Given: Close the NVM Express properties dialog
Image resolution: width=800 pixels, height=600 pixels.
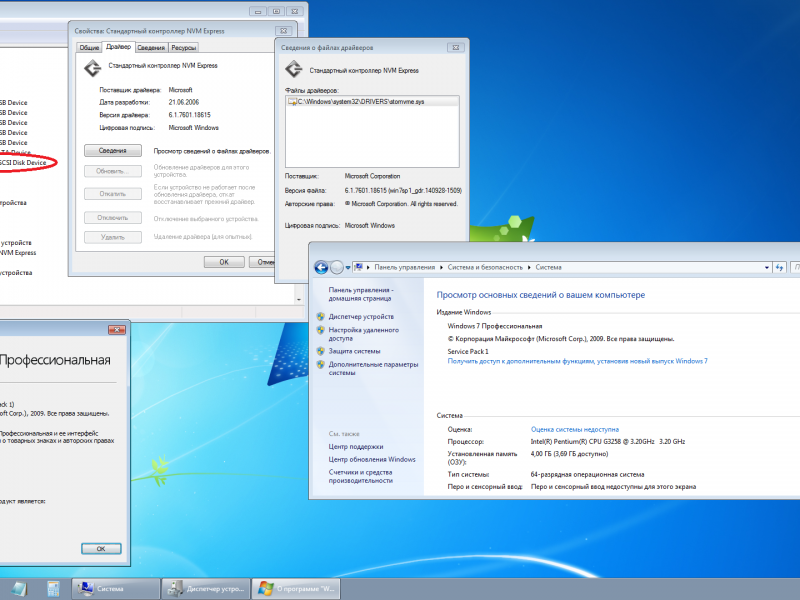Looking at the screenshot, I should point(284,31).
